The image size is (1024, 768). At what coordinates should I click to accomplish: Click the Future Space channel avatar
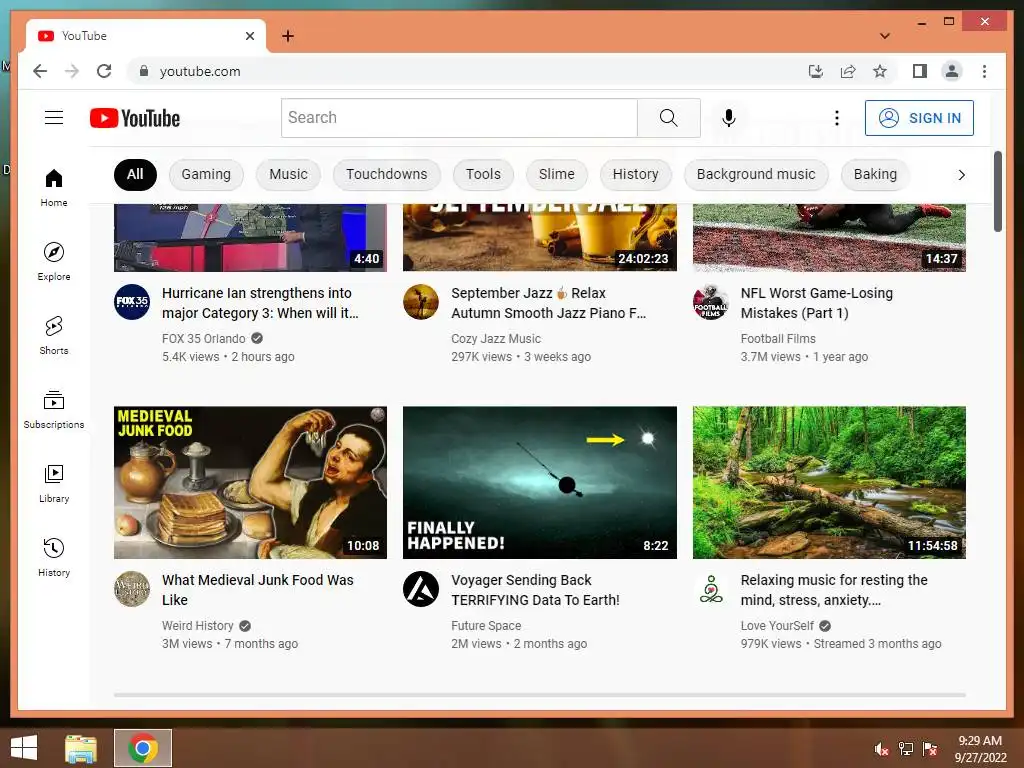[x=421, y=589]
